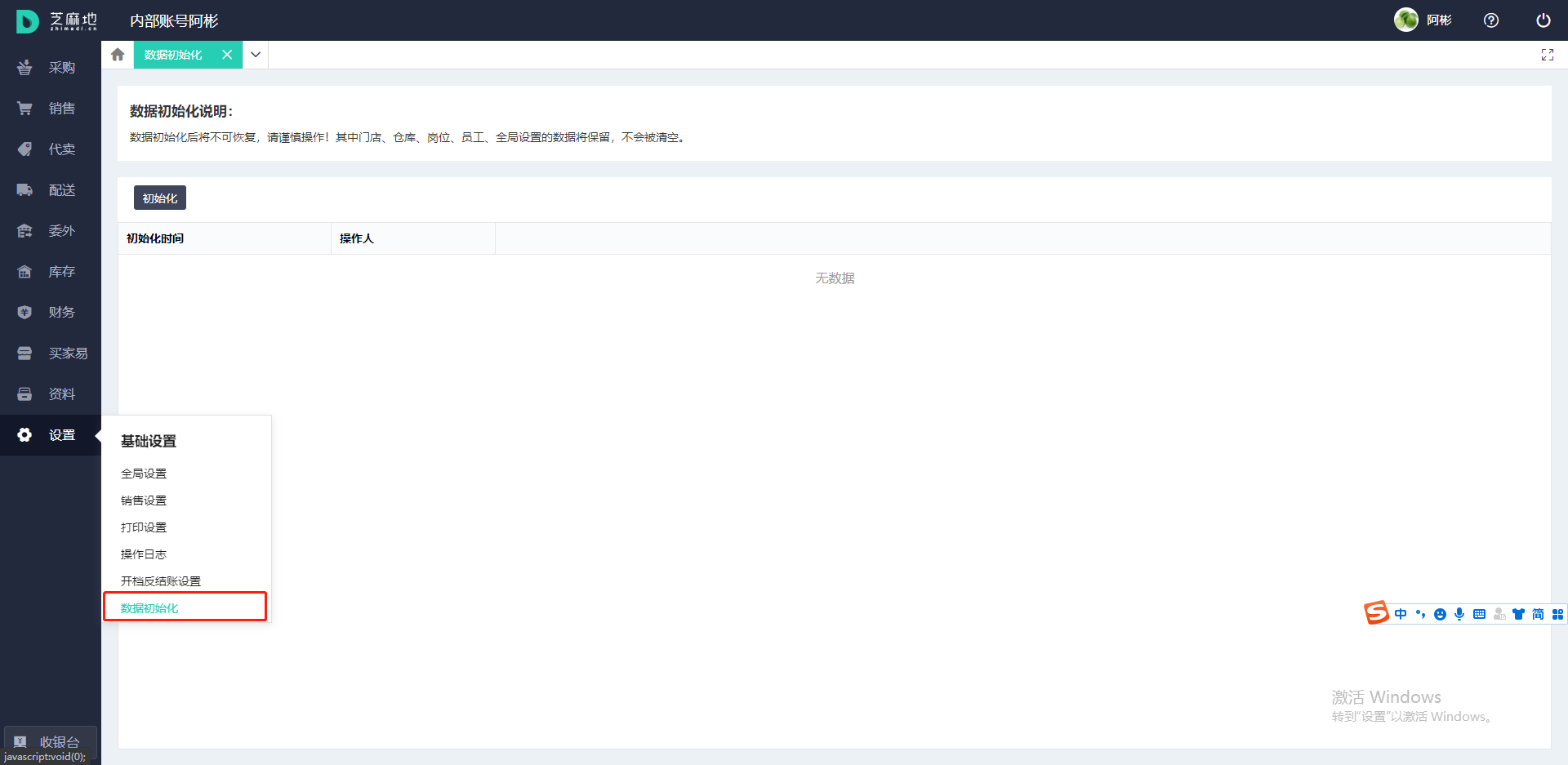Switch to the 数据初始化 tab
Viewport: 1568px width, 765px height.
(173, 55)
